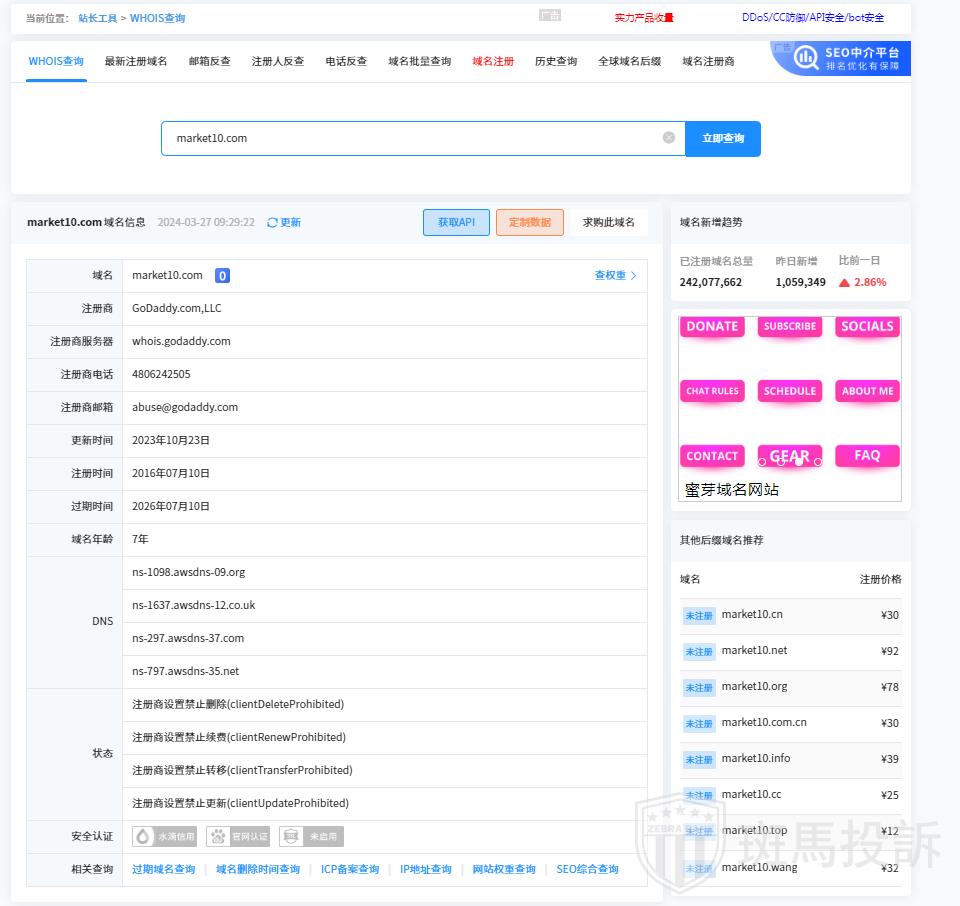Screen dimensions: 960x906
Task: Switch to 邮箱反查 tab
Action: (x=209, y=61)
